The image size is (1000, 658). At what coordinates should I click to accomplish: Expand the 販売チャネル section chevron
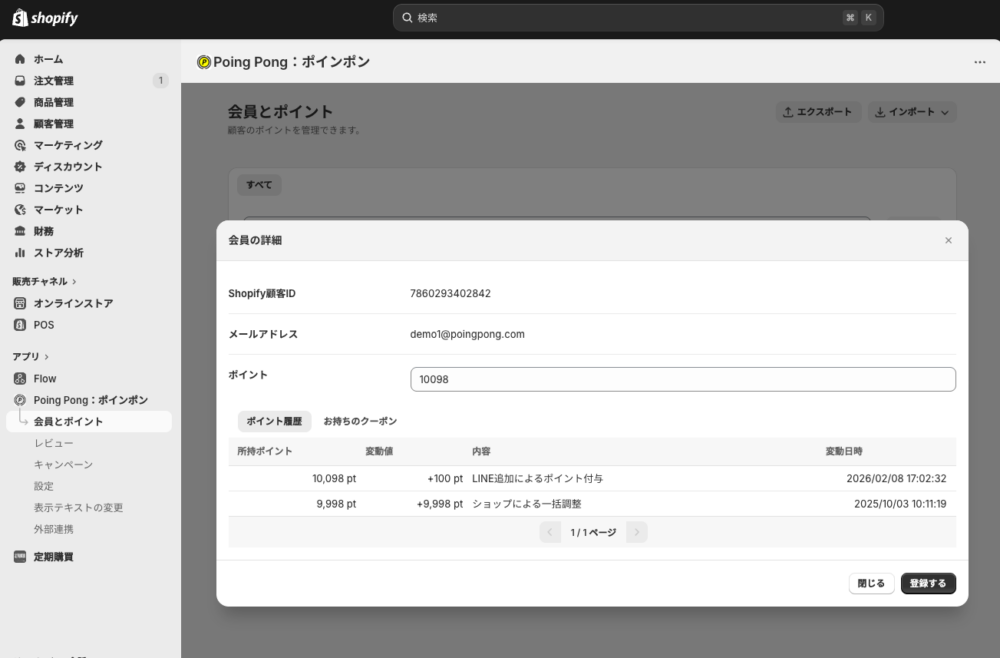[75, 282]
